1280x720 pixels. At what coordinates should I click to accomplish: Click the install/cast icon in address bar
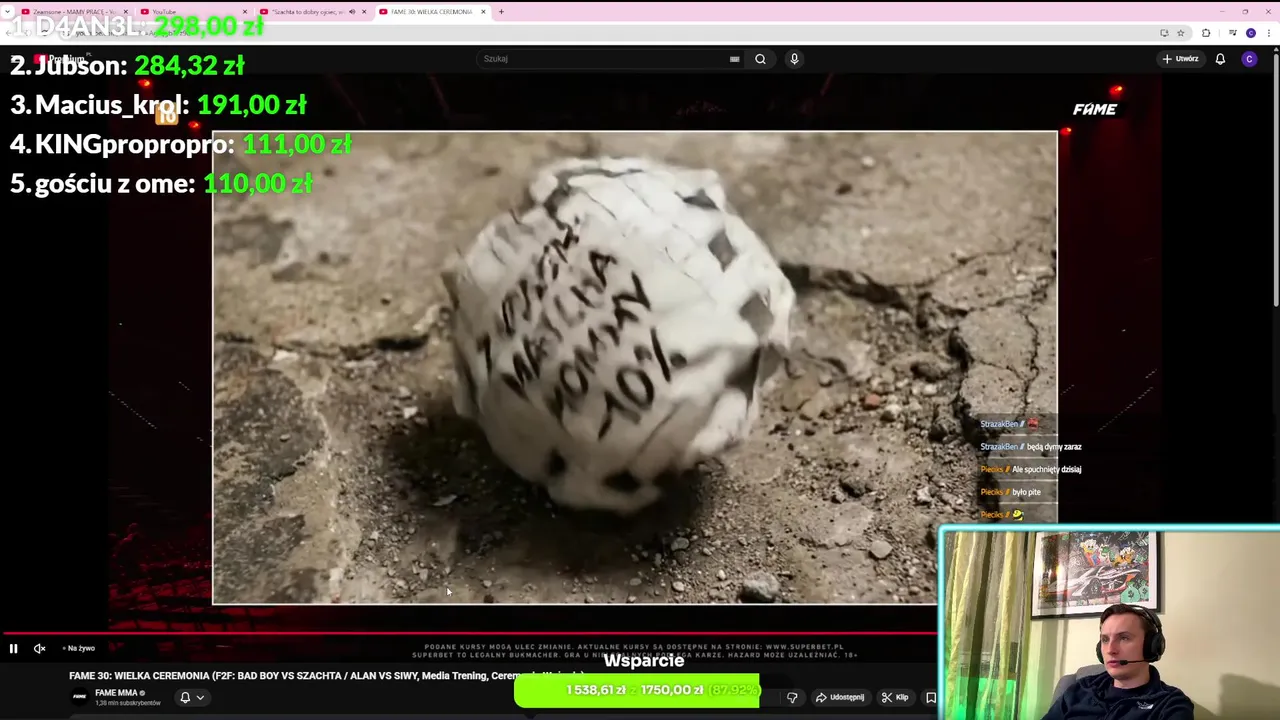coord(1164,33)
